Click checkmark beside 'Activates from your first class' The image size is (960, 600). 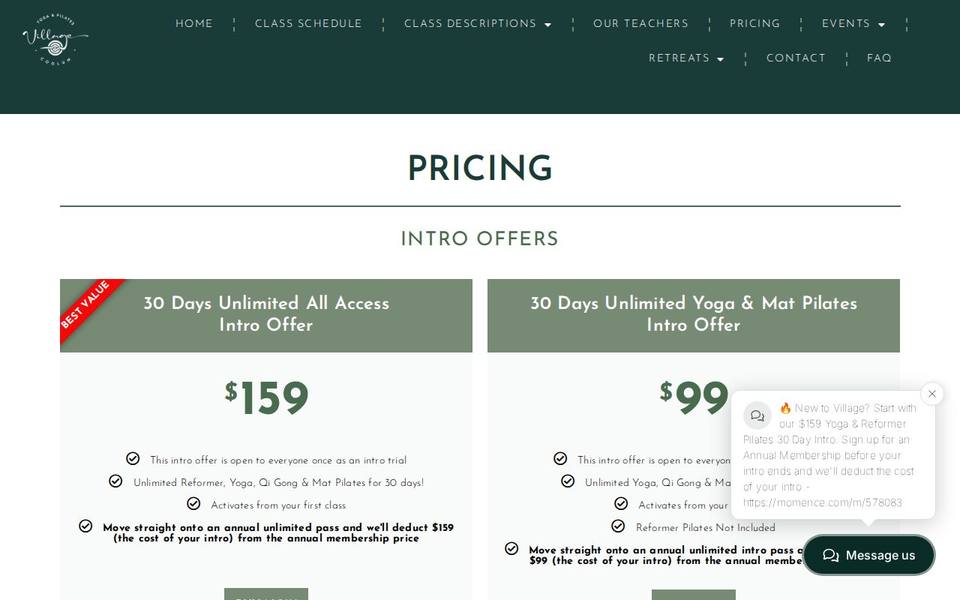[193, 503]
